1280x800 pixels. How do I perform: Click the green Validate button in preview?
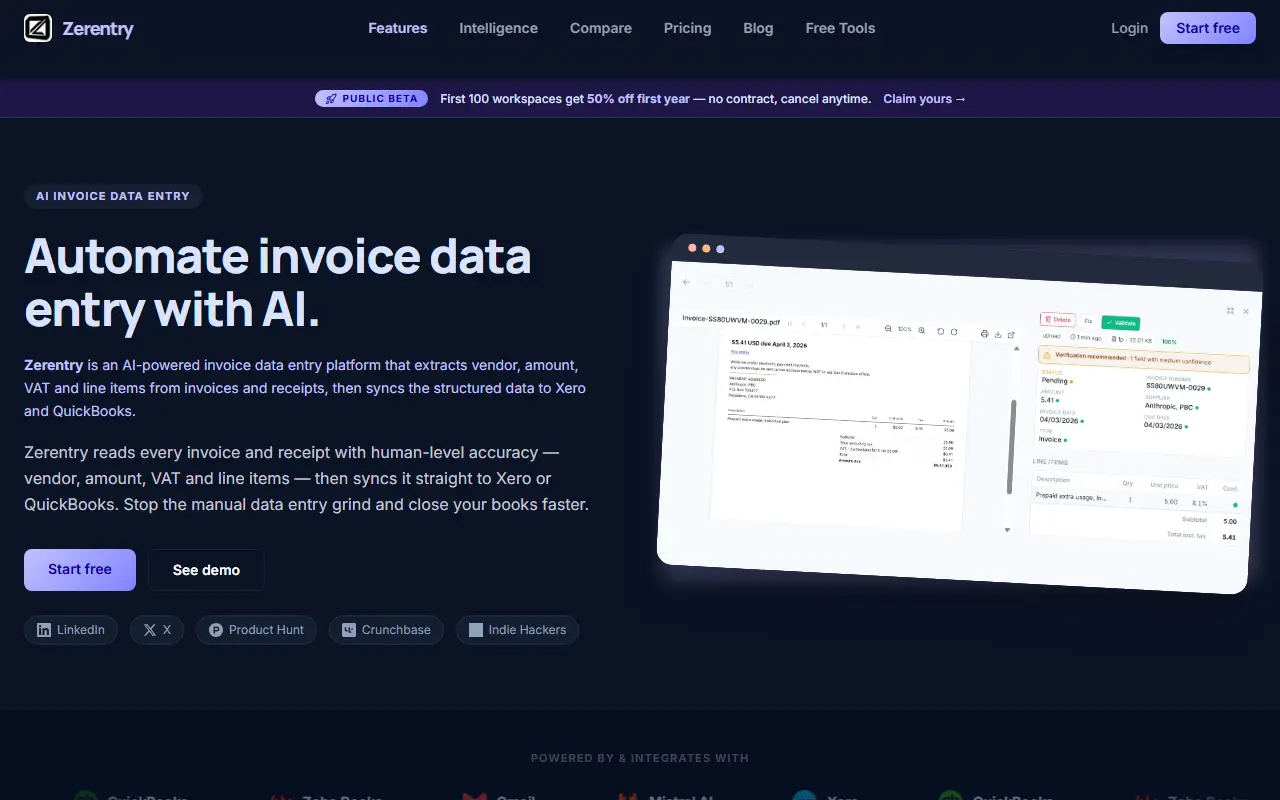(1121, 323)
